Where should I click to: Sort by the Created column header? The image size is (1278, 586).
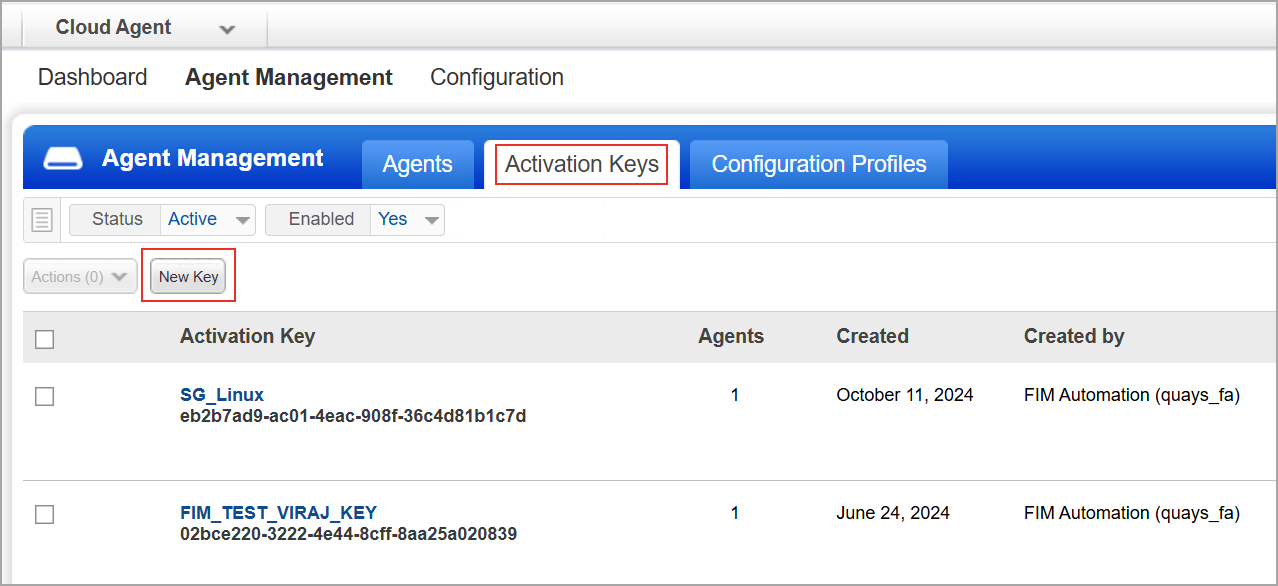coord(872,337)
